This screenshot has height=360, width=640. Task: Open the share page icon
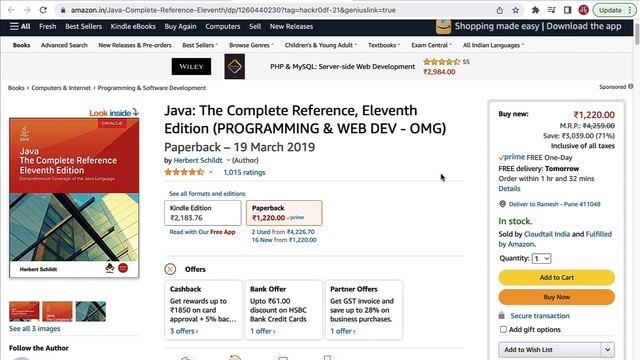[500, 10]
